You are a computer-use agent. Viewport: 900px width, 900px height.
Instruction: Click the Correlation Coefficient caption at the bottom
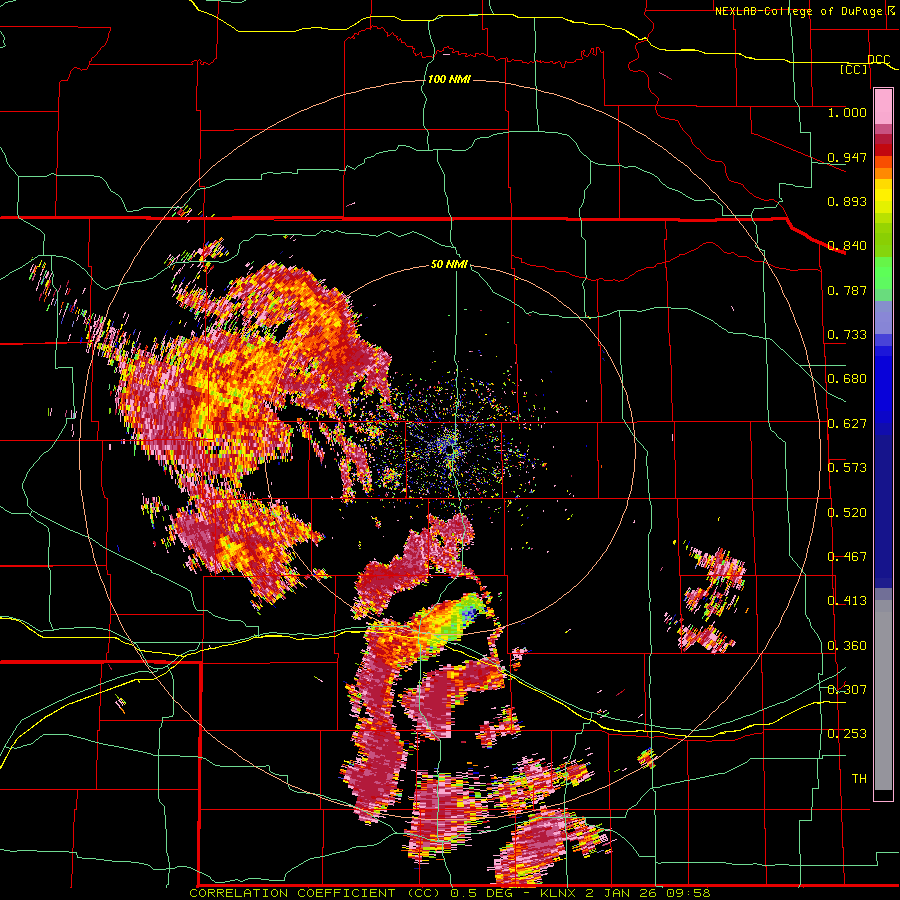pos(450,893)
